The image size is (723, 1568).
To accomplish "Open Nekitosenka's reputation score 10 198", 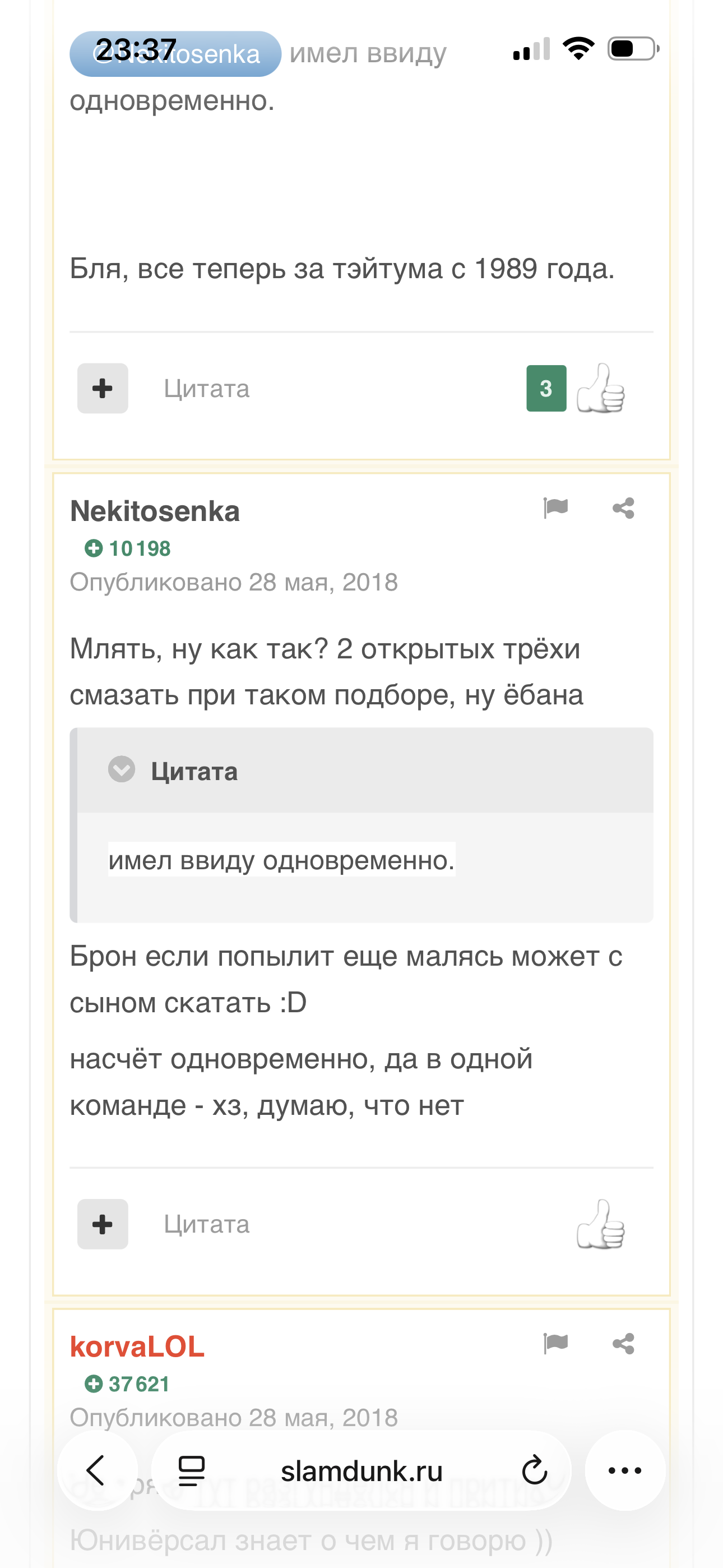I will click(128, 548).
